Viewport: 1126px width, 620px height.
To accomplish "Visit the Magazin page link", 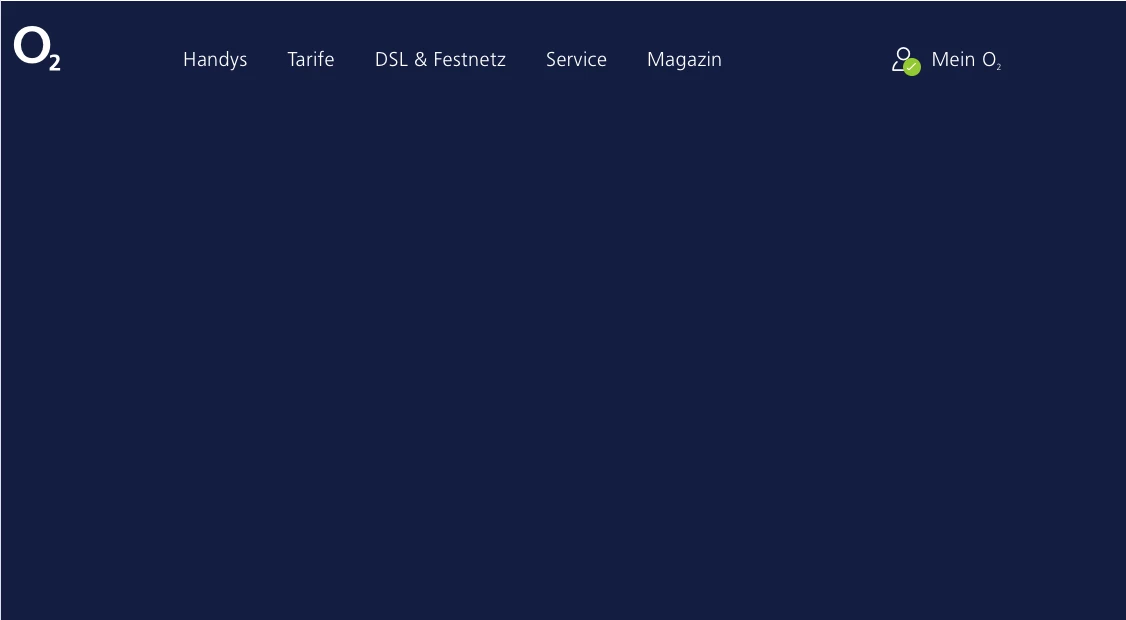I will 684,60.
